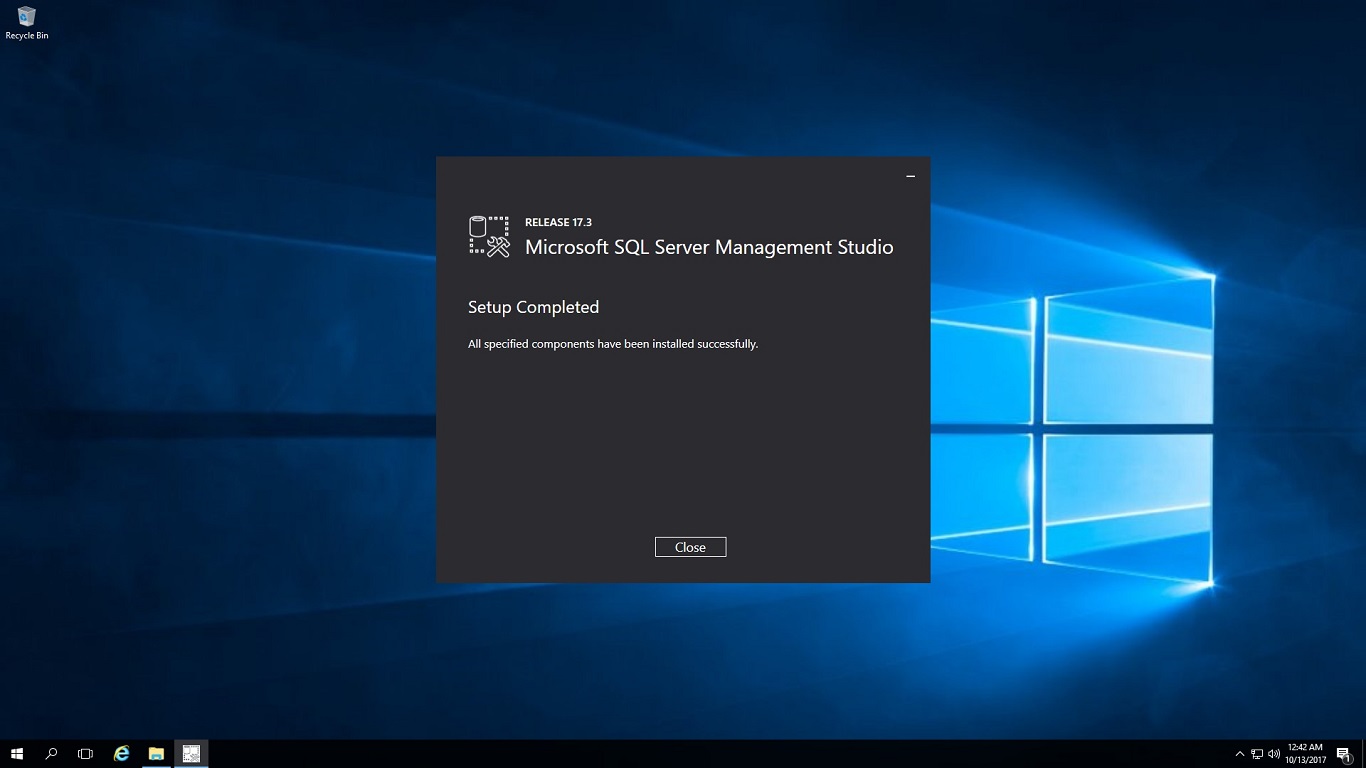The width and height of the screenshot is (1366, 768).
Task: Open the network status tray icon
Action: coord(1257,754)
